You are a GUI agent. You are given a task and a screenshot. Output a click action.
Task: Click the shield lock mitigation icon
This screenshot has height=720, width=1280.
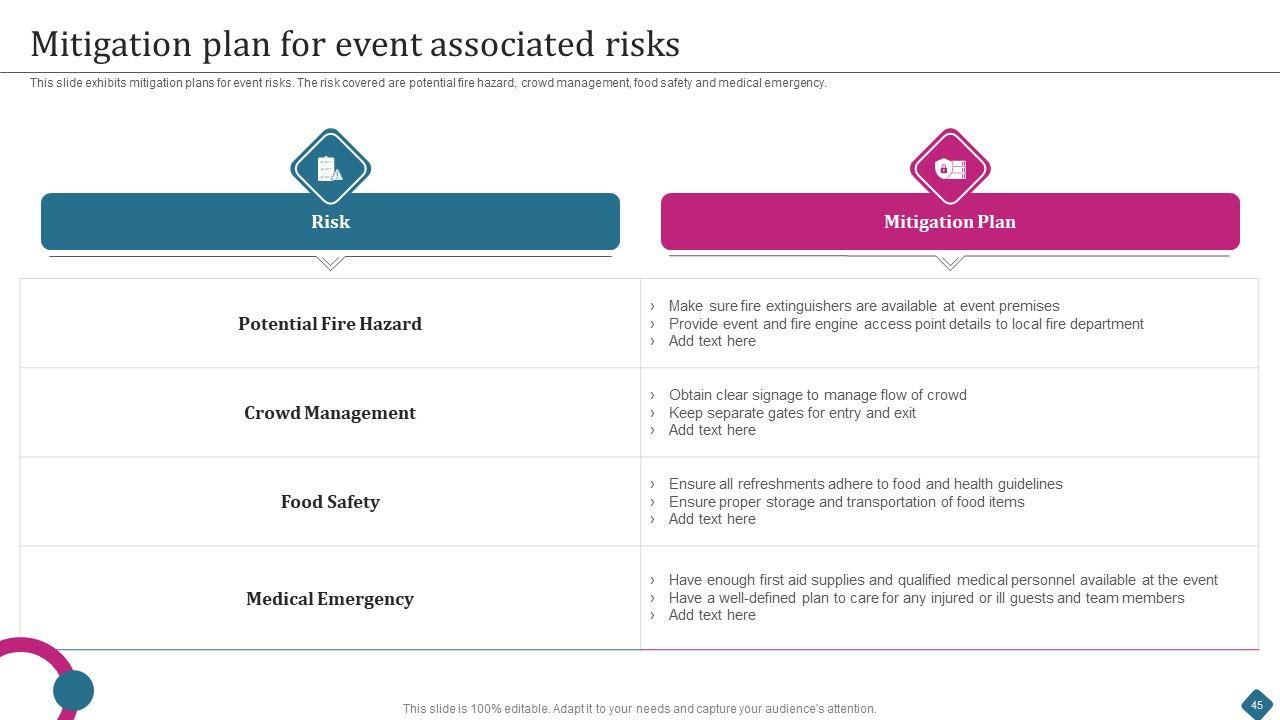950,169
